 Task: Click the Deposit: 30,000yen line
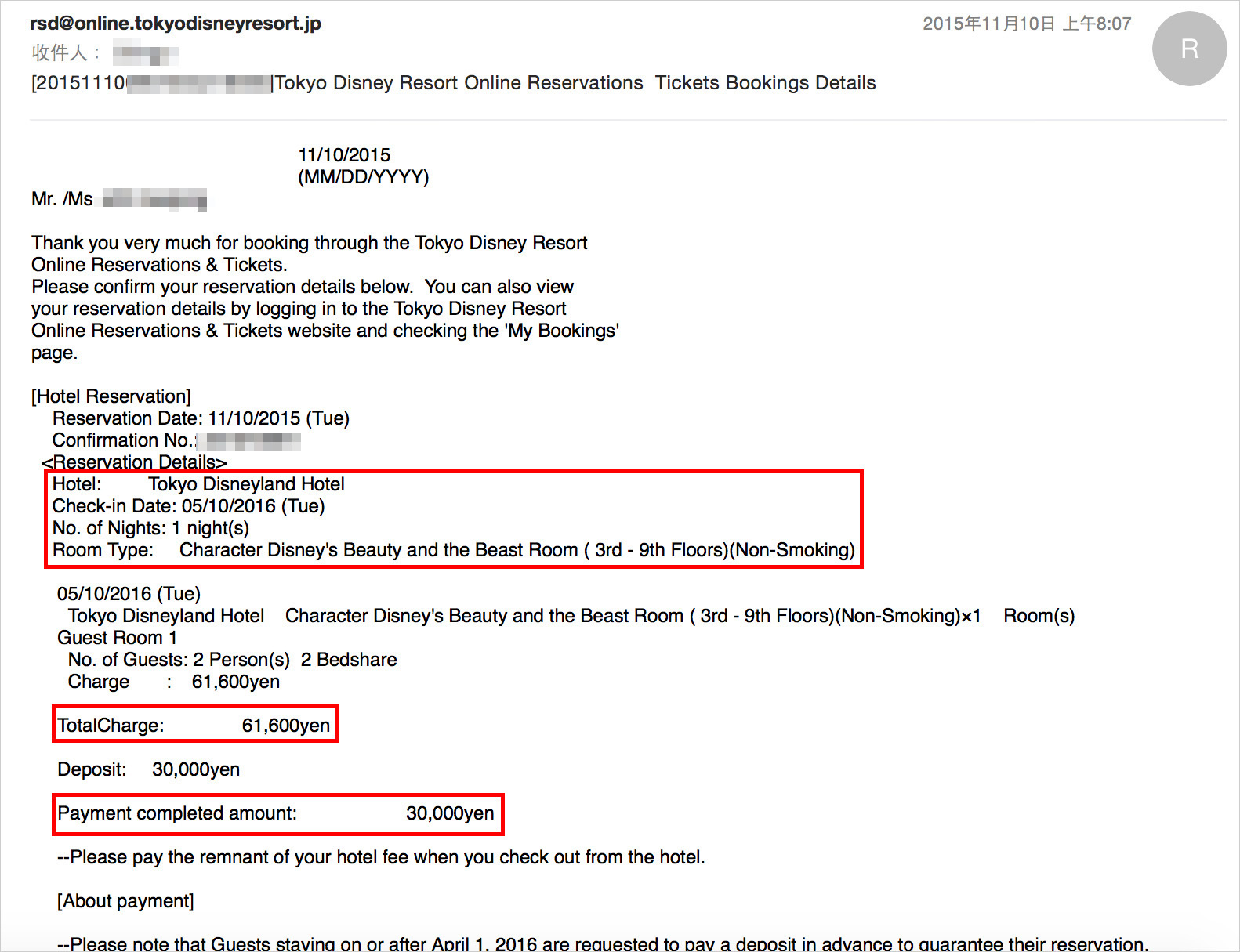pos(148,769)
